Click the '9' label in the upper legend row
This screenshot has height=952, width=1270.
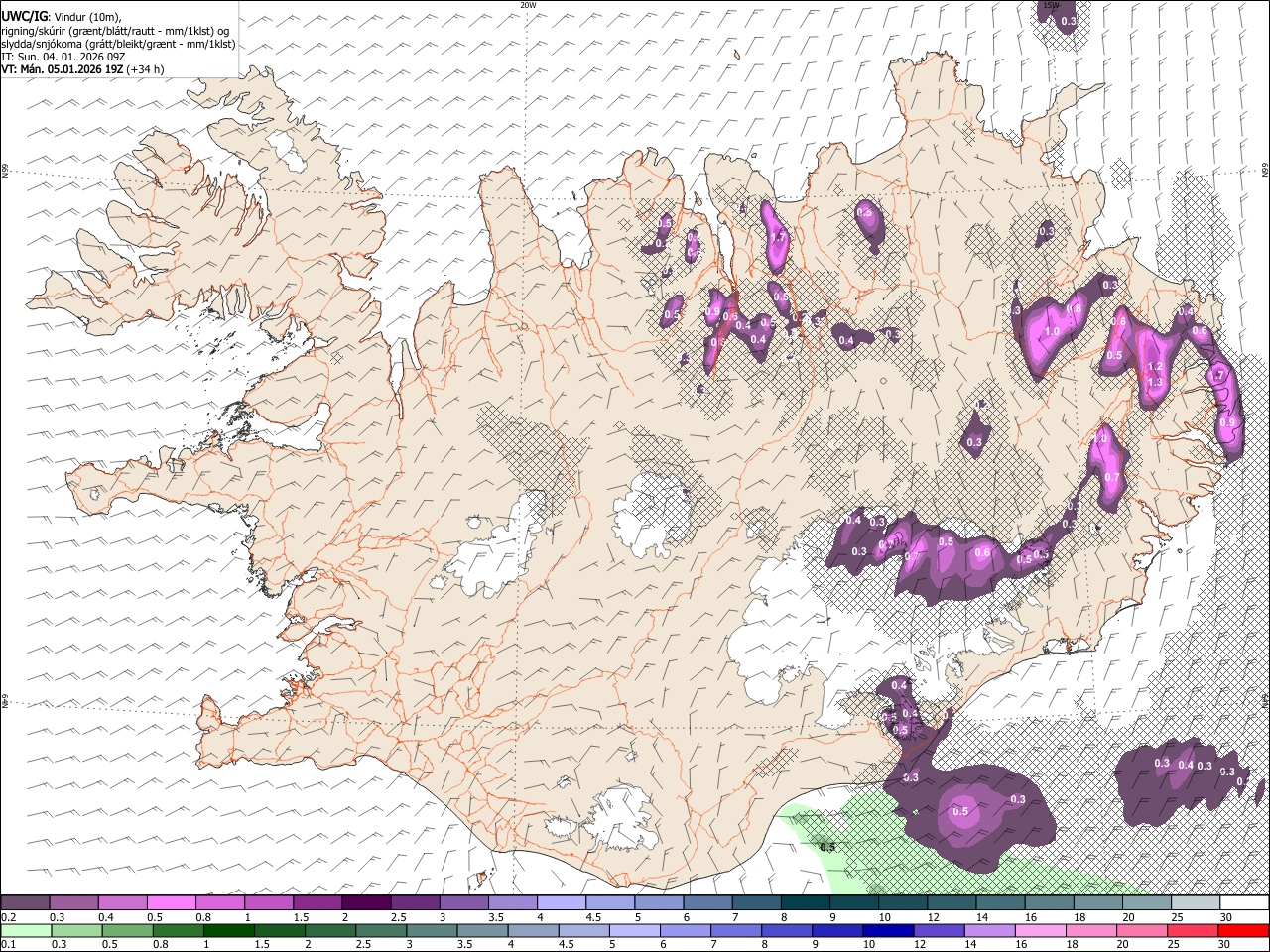click(x=832, y=916)
